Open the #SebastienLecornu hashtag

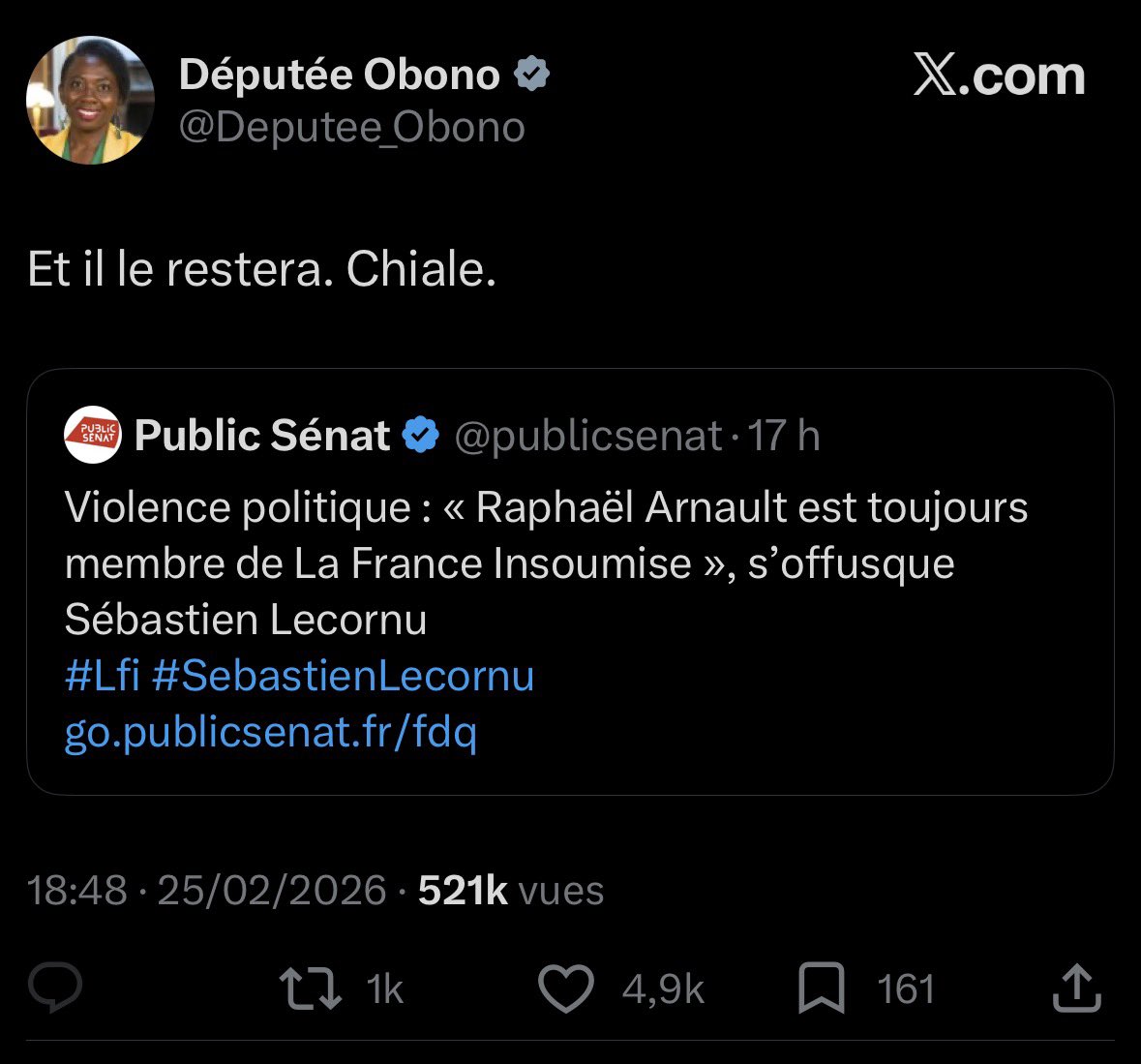(x=343, y=676)
